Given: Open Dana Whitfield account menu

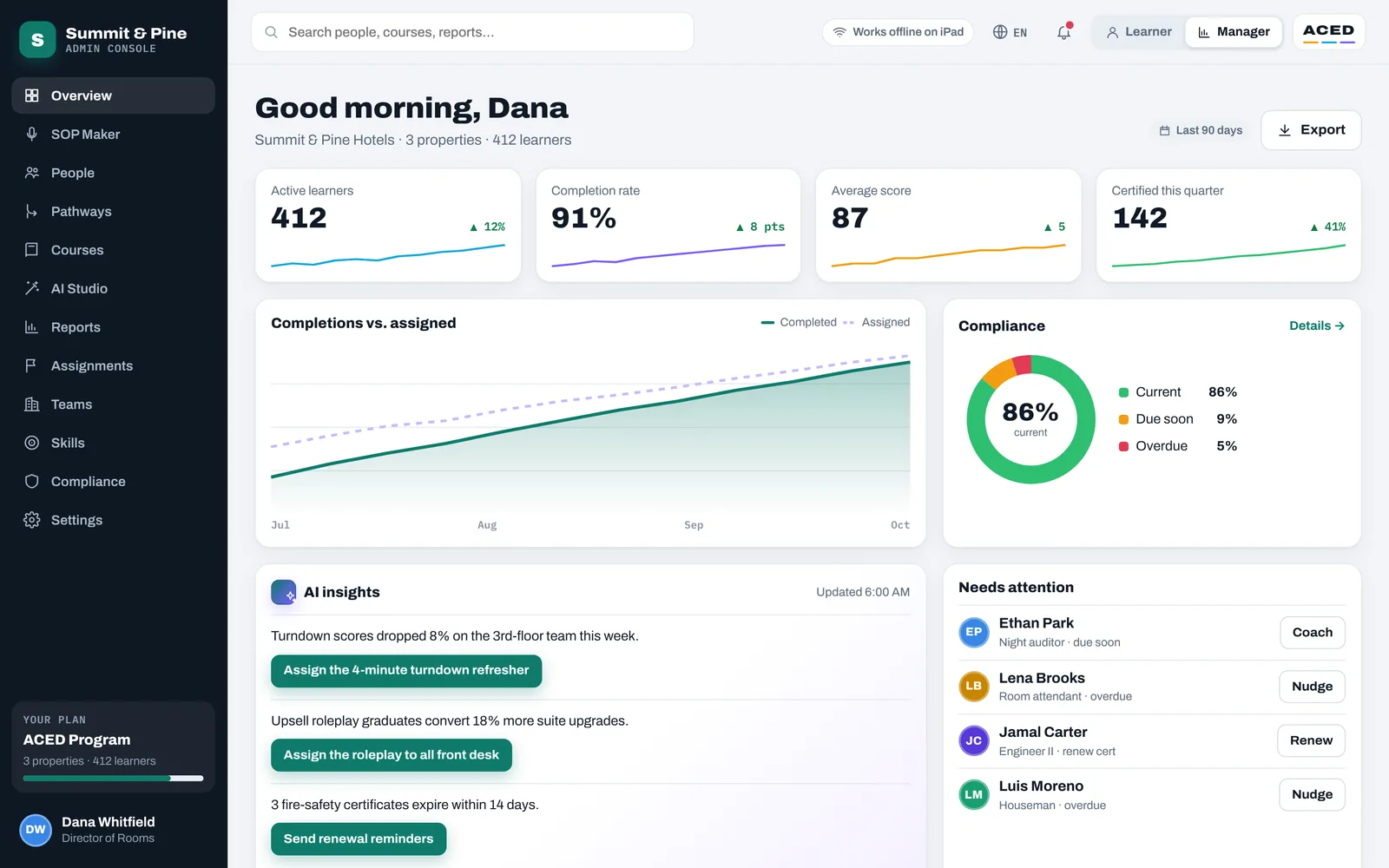Looking at the screenshot, I should (114, 829).
